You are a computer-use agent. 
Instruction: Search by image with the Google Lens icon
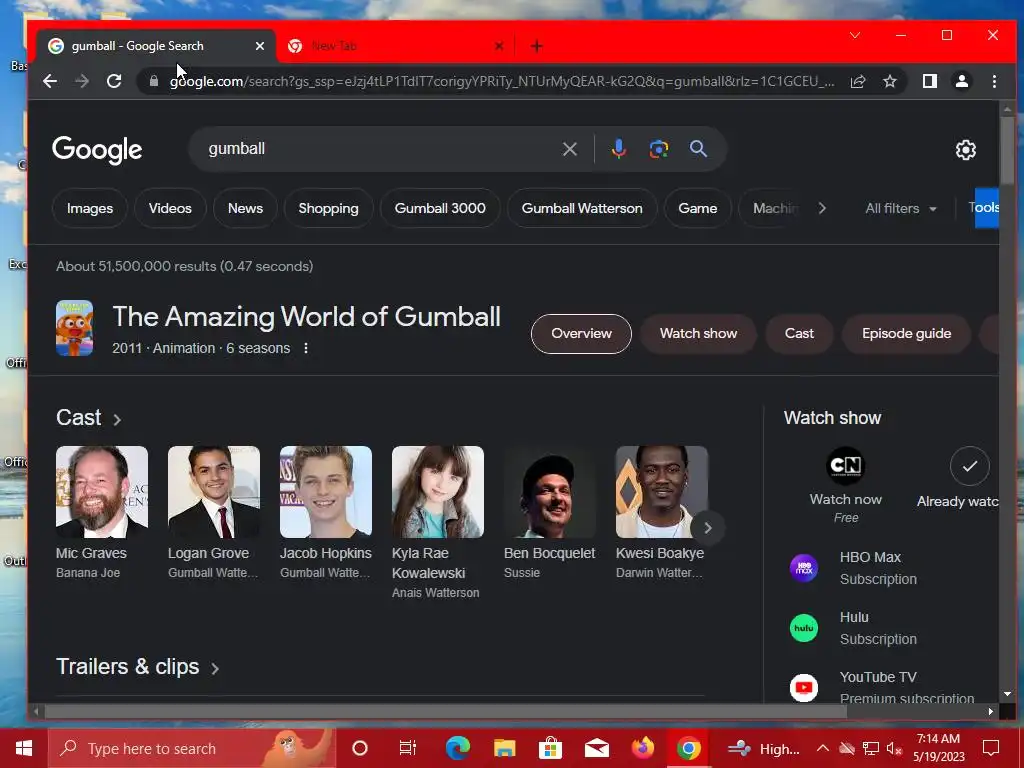(658, 149)
